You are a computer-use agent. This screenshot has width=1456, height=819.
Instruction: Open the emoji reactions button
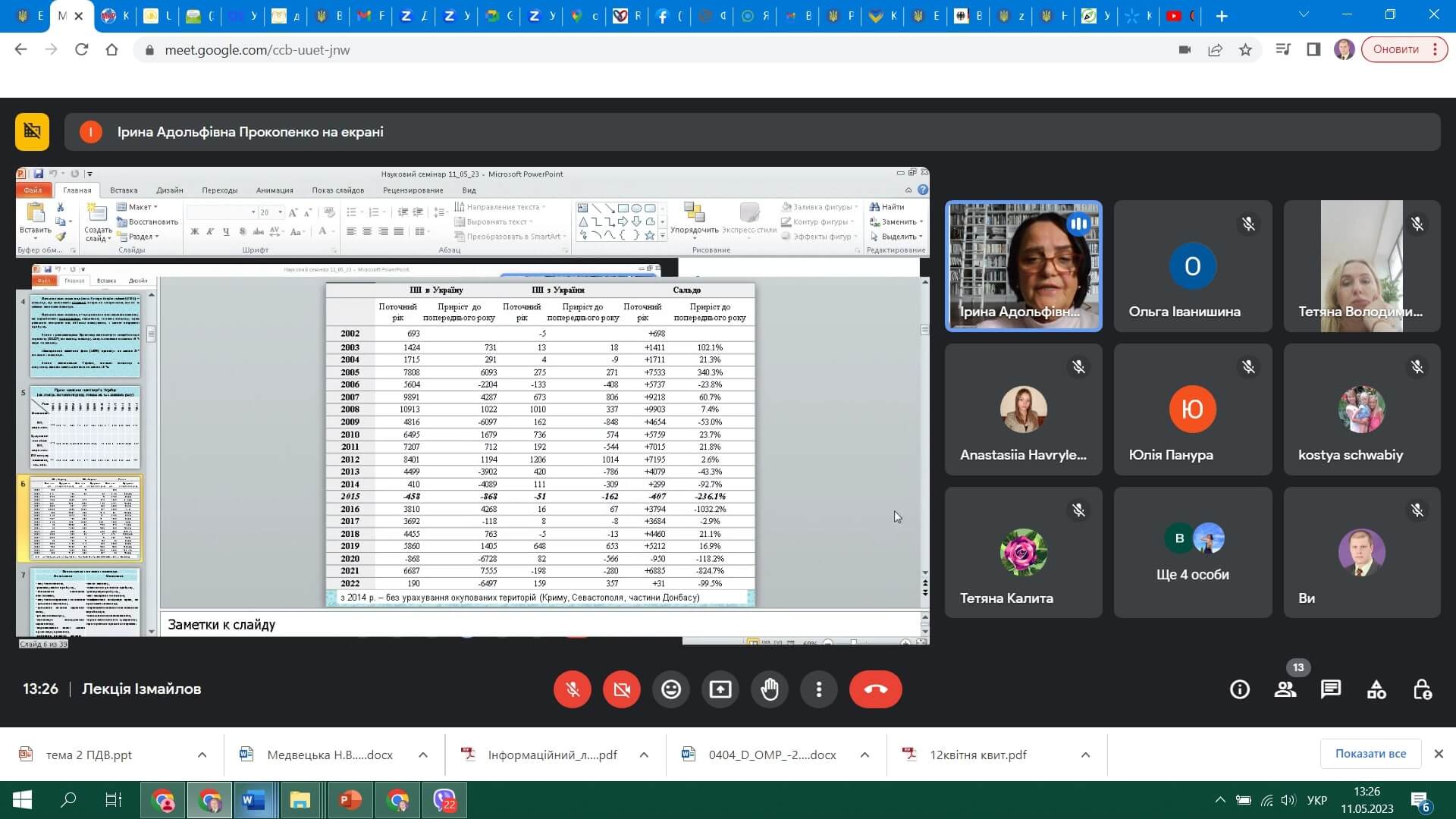670,689
